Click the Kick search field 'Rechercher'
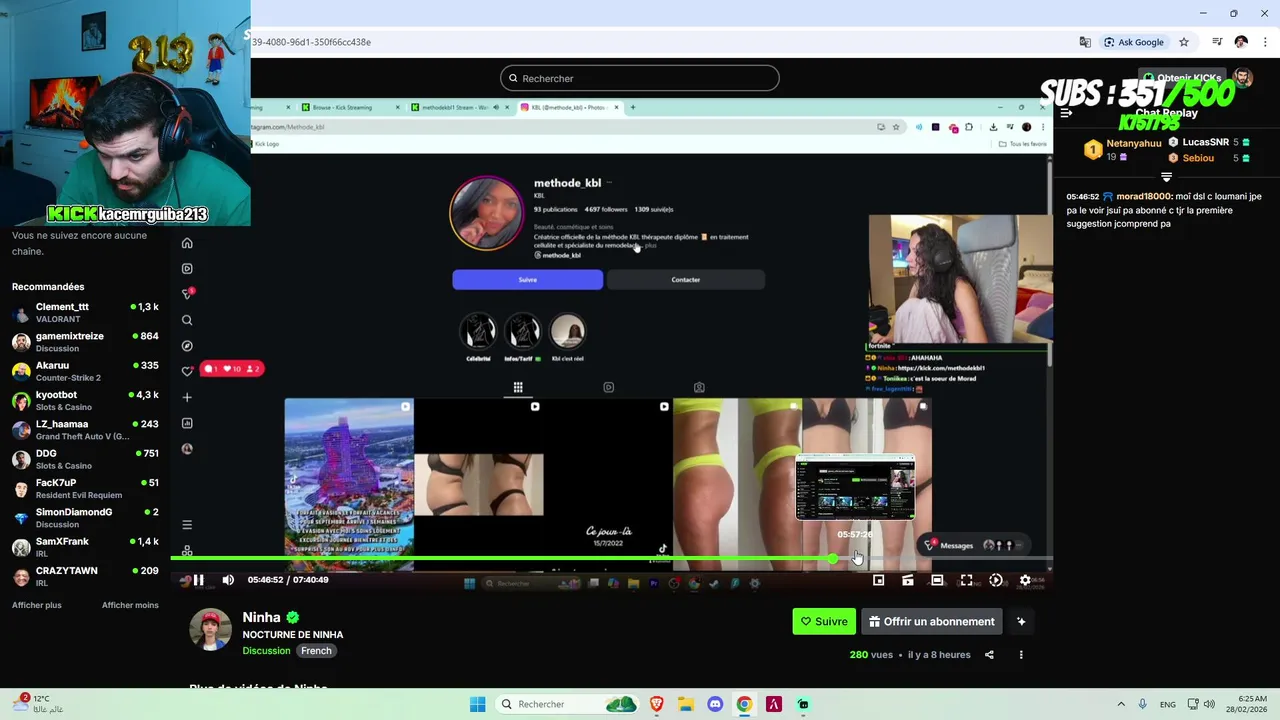The image size is (1280, 720). [640, 78]
